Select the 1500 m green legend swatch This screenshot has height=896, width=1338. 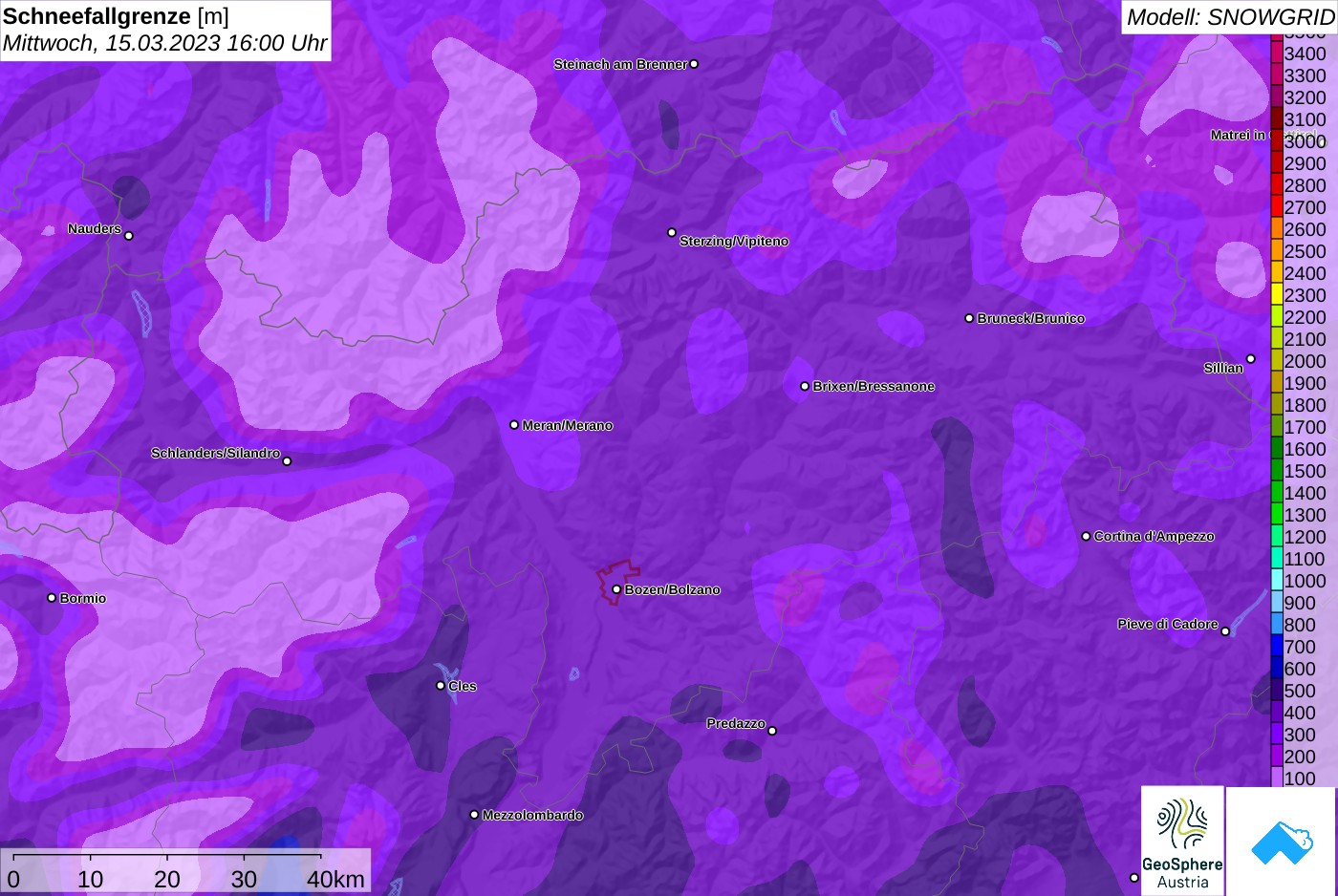[x=1276, y=471]
